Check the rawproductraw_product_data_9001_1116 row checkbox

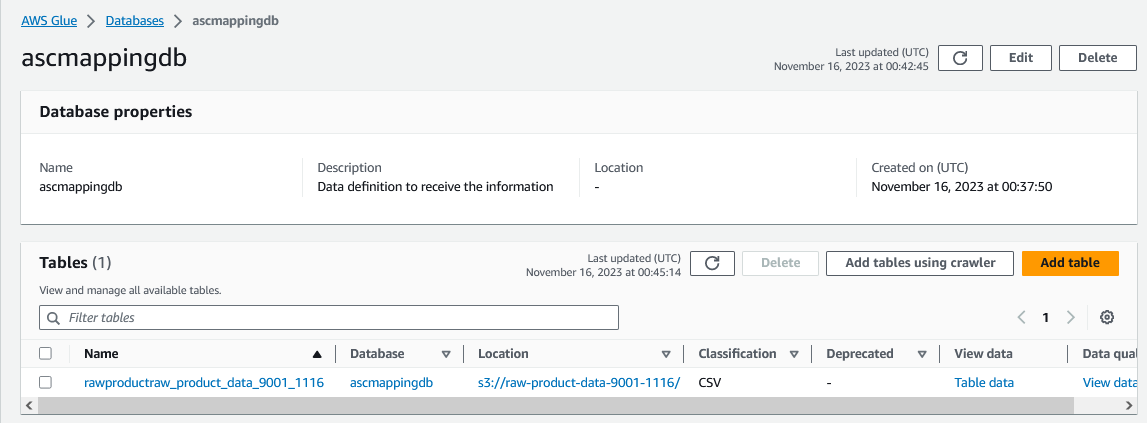45,382
